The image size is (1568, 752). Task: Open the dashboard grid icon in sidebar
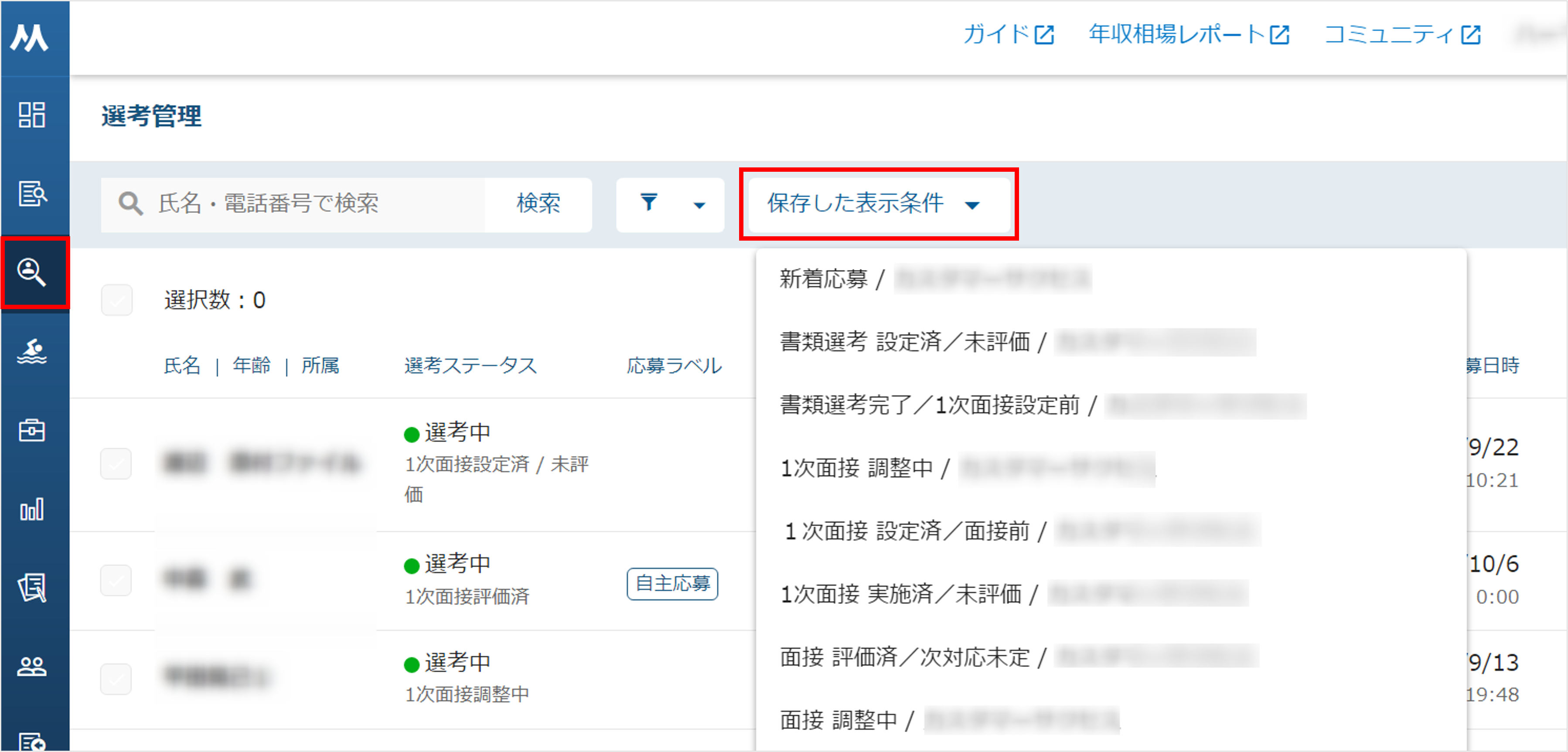(x=32, y=114)
